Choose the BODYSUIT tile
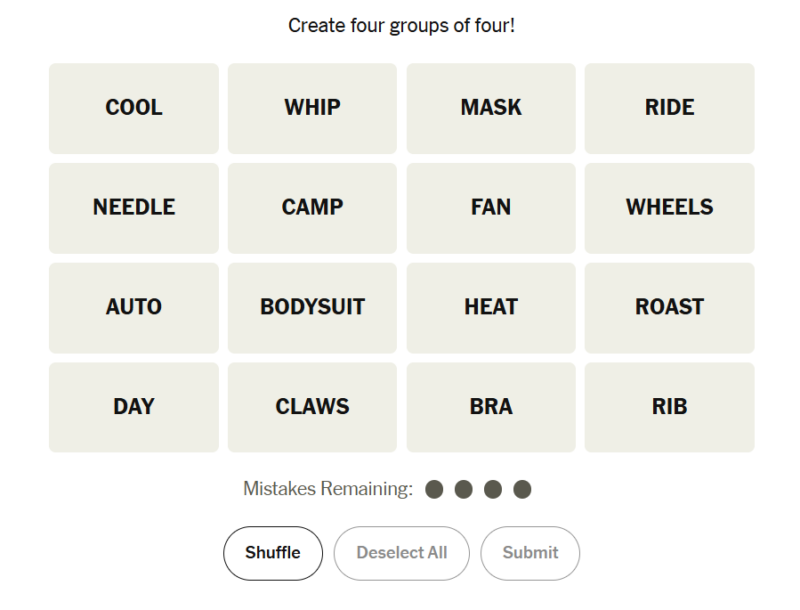The image size is (800, 610). click(312, 307)
